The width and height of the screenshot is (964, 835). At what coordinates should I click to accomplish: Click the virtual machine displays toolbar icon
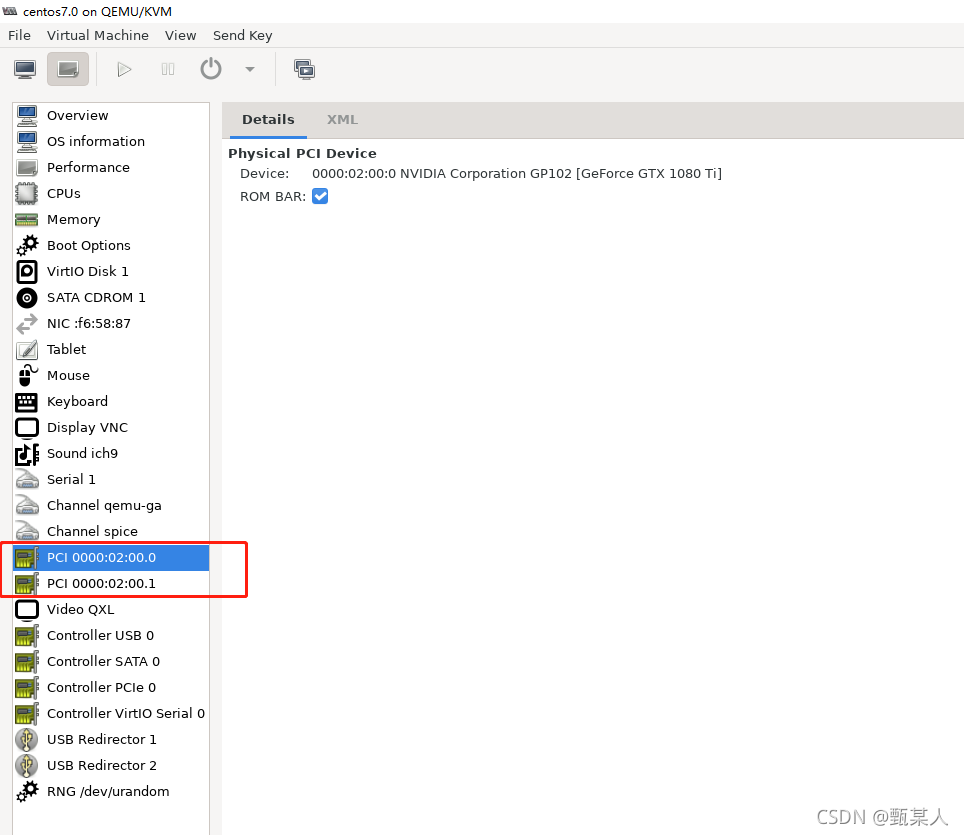point(305,69)
